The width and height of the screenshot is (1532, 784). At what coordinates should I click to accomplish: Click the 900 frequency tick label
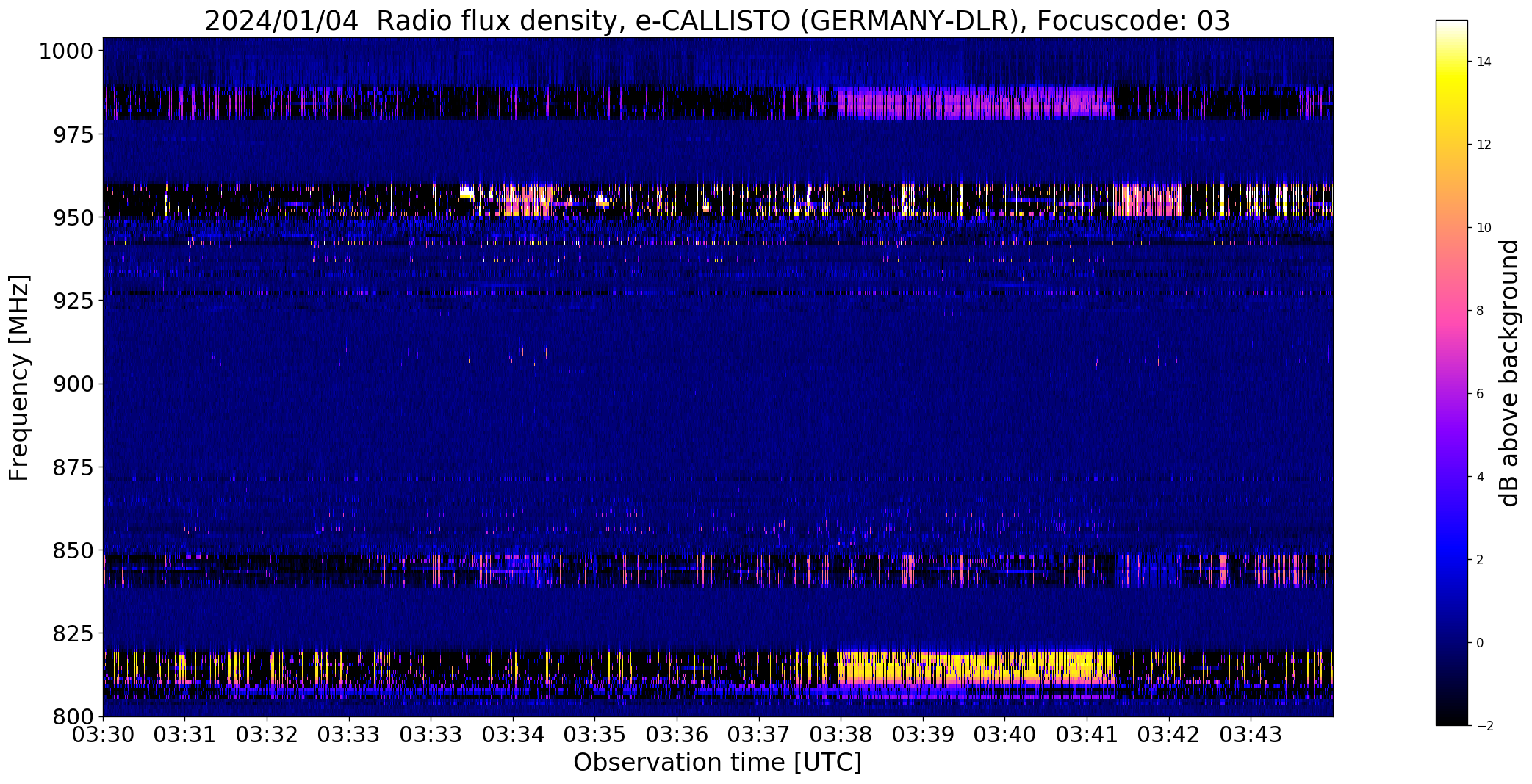[x=73, y=384]
